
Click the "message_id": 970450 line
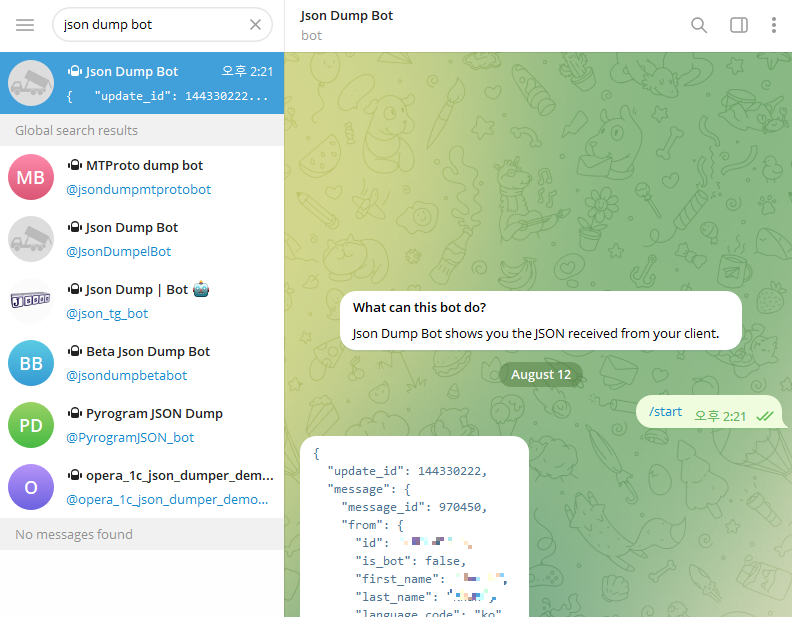(x=414, y=507)
